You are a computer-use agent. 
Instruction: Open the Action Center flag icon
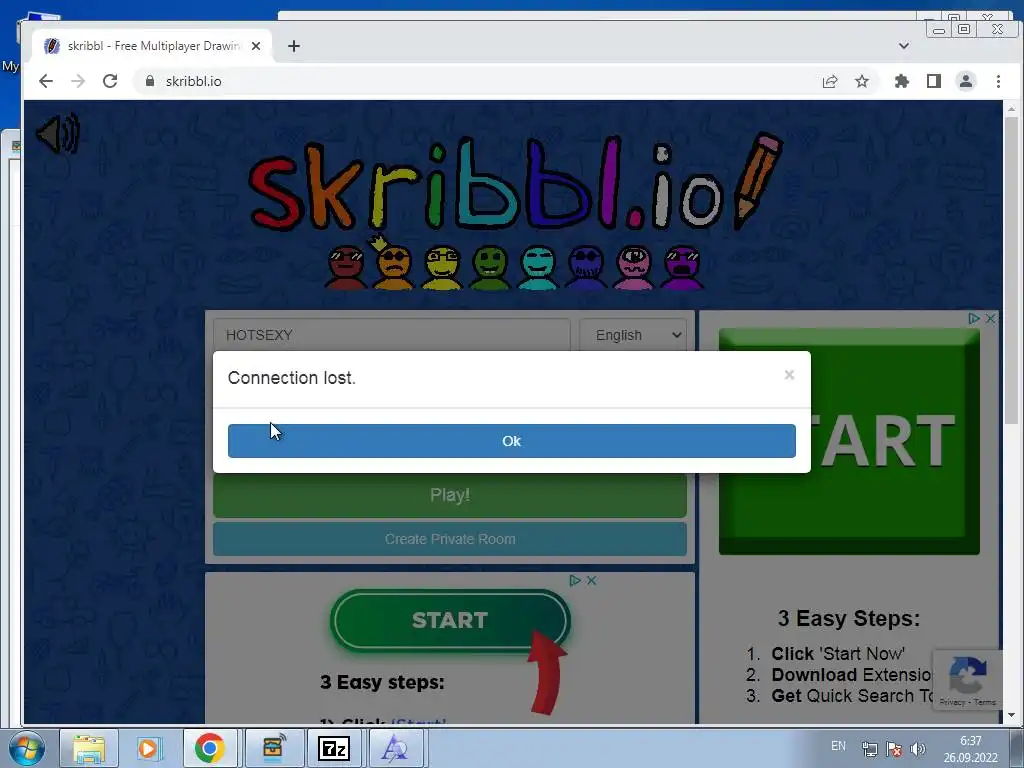coord(894,749)
